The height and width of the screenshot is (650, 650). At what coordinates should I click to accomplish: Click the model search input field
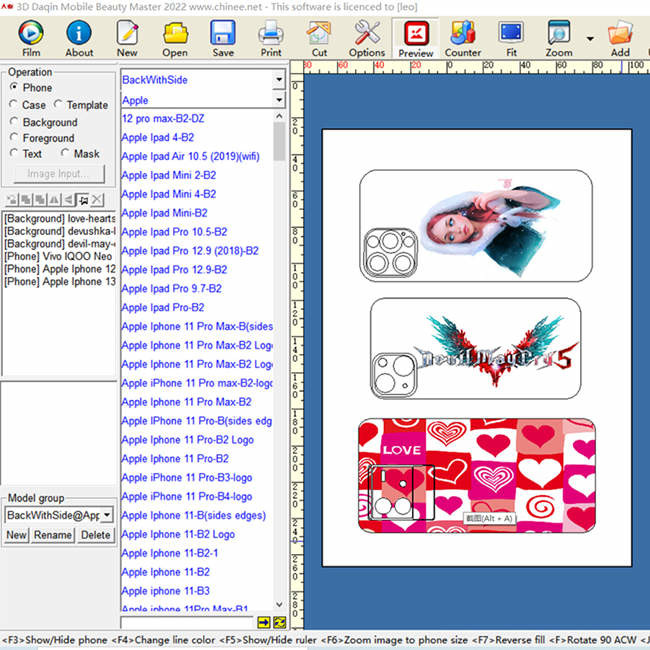tap(187, 622)
